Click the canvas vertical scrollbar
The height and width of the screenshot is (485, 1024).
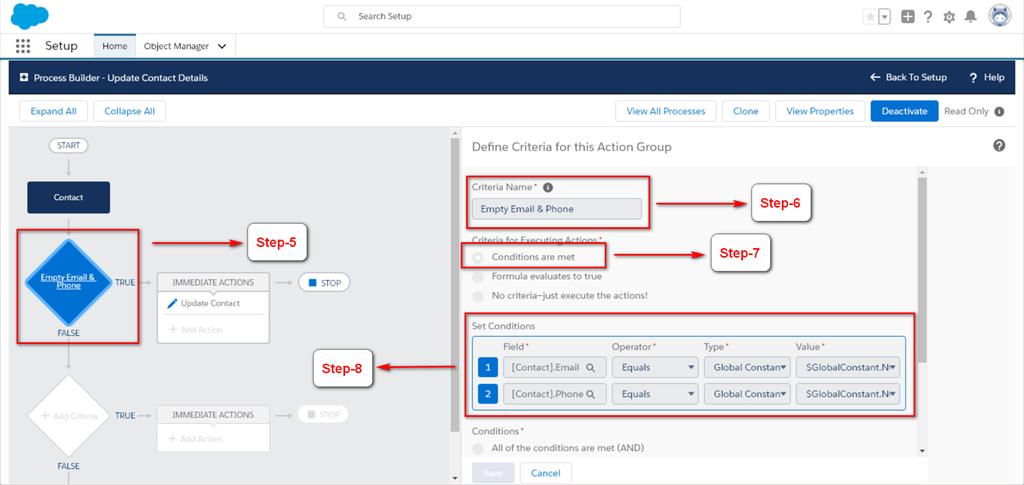click(455, 285)
